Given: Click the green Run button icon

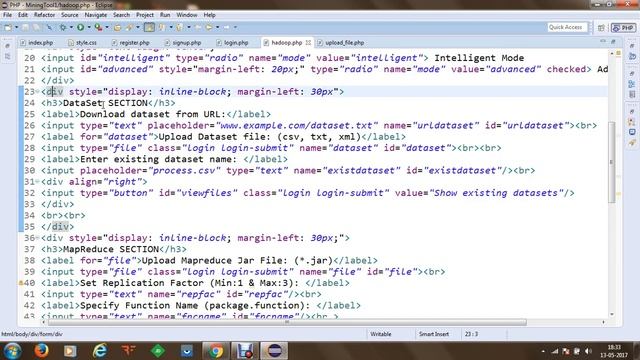Looking at the screenshot, I should click(80, 27).
